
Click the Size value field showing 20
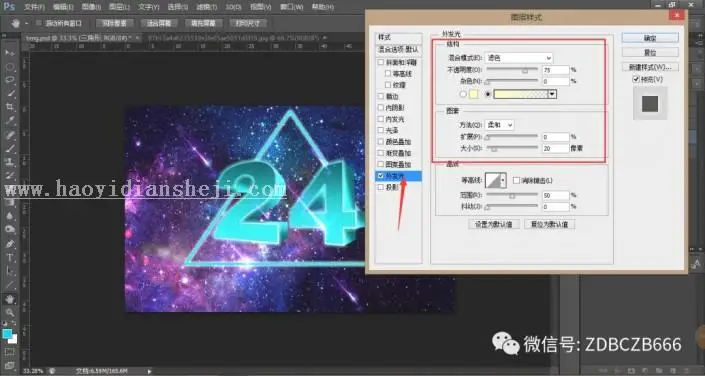[556, 148]
